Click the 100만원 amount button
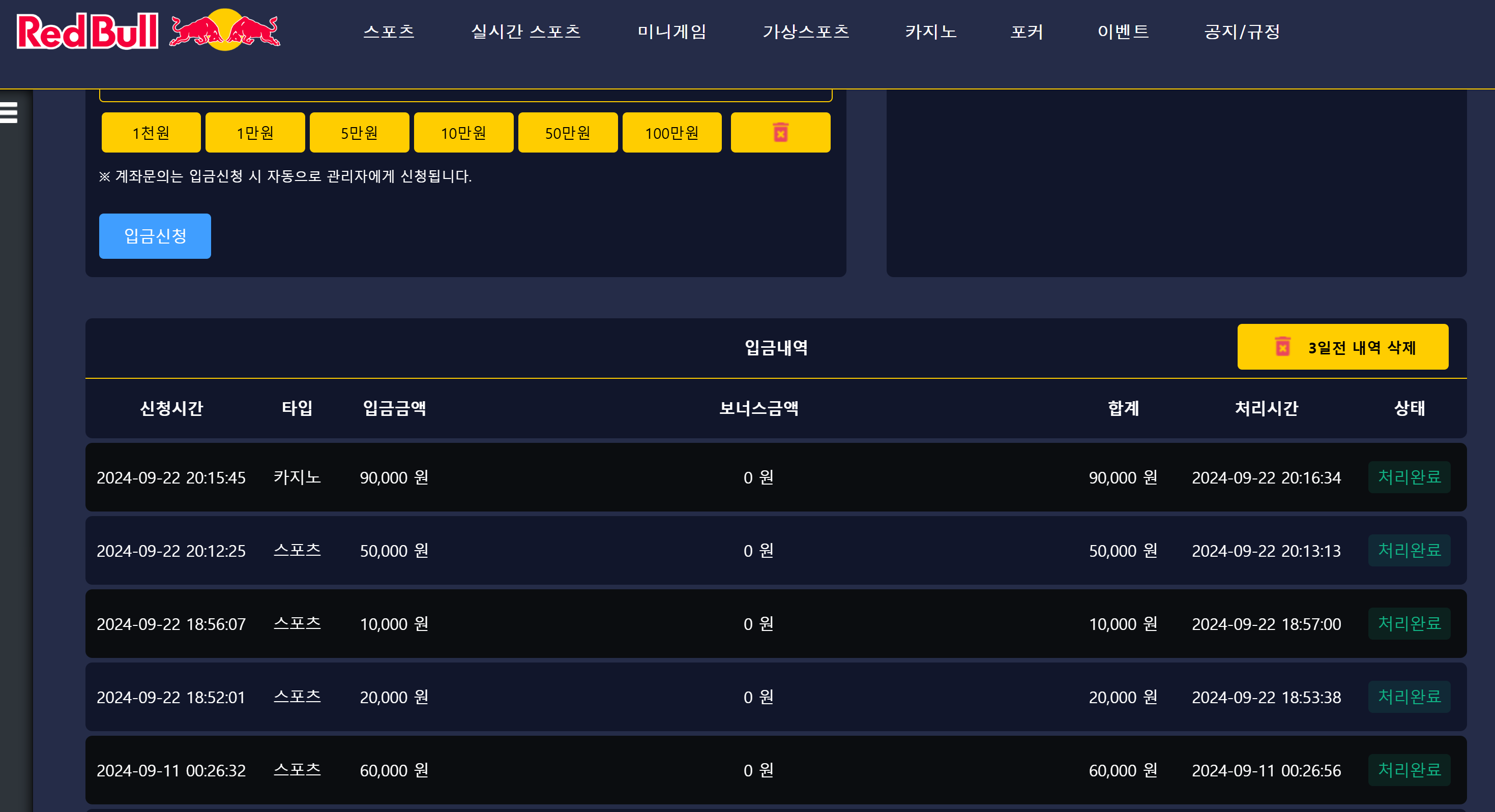This screenshot has width=1495, height=812. pyautogui.click(x=671, y=133)
